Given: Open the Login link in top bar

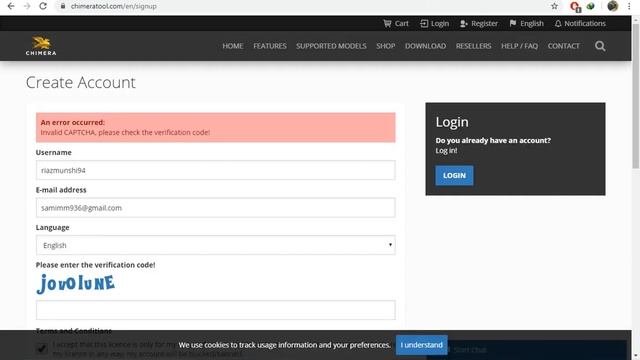Looking at the screenshot, I should click(440, 24).
